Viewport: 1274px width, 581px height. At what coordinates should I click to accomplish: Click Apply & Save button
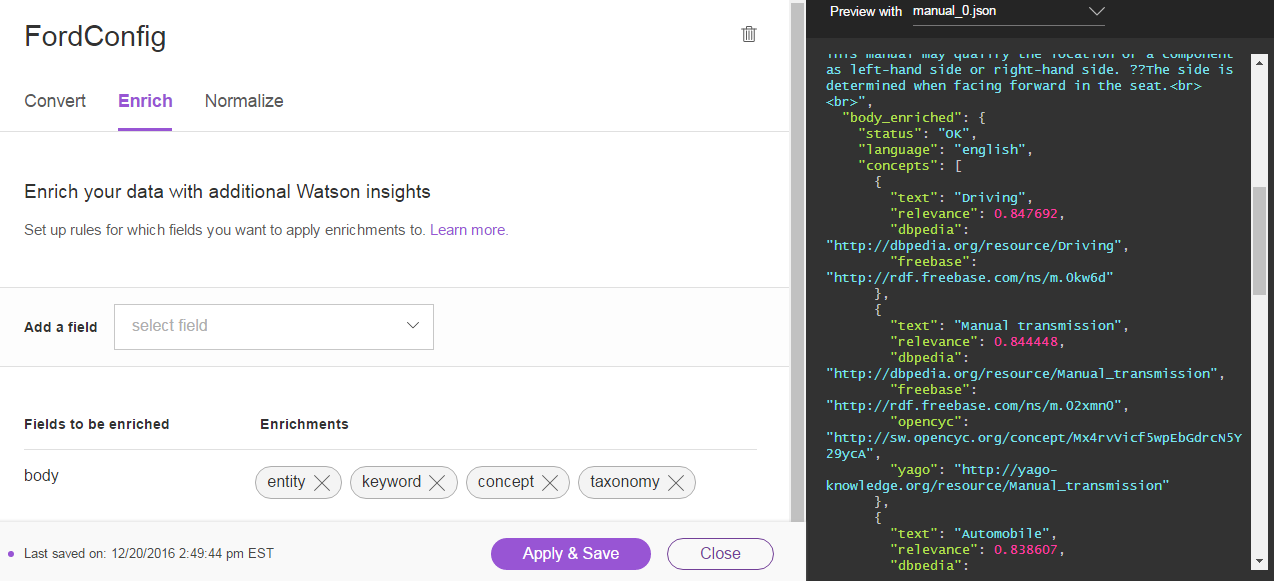click(571, 554)
